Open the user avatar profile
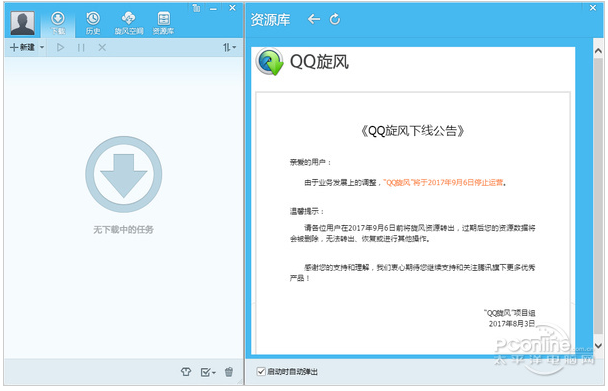 22,23
